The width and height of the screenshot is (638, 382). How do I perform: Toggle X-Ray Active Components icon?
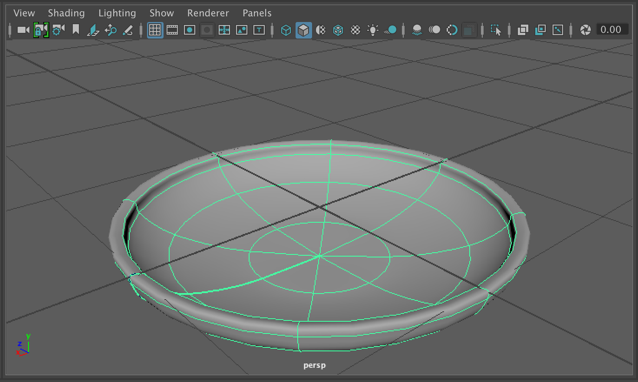point(540,30)
